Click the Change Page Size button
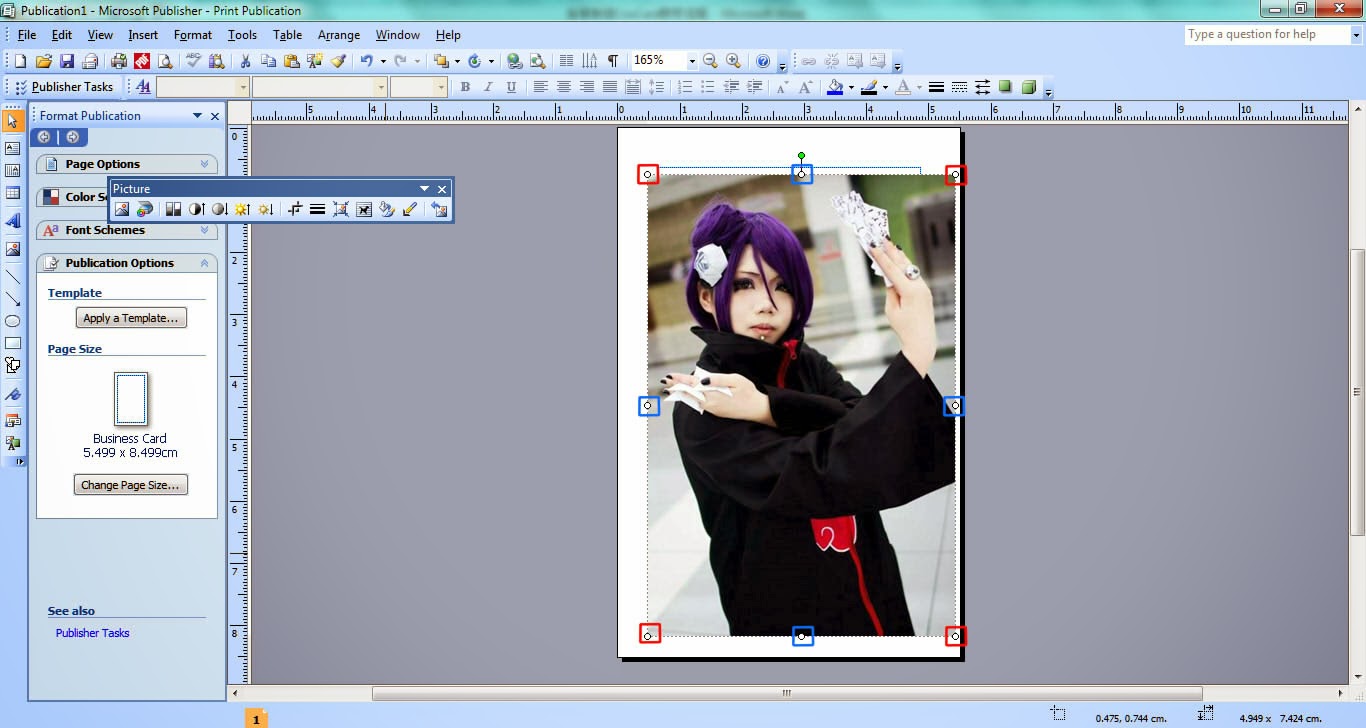Viewport: 1366px width, 728px height. (x=131, y=485)
